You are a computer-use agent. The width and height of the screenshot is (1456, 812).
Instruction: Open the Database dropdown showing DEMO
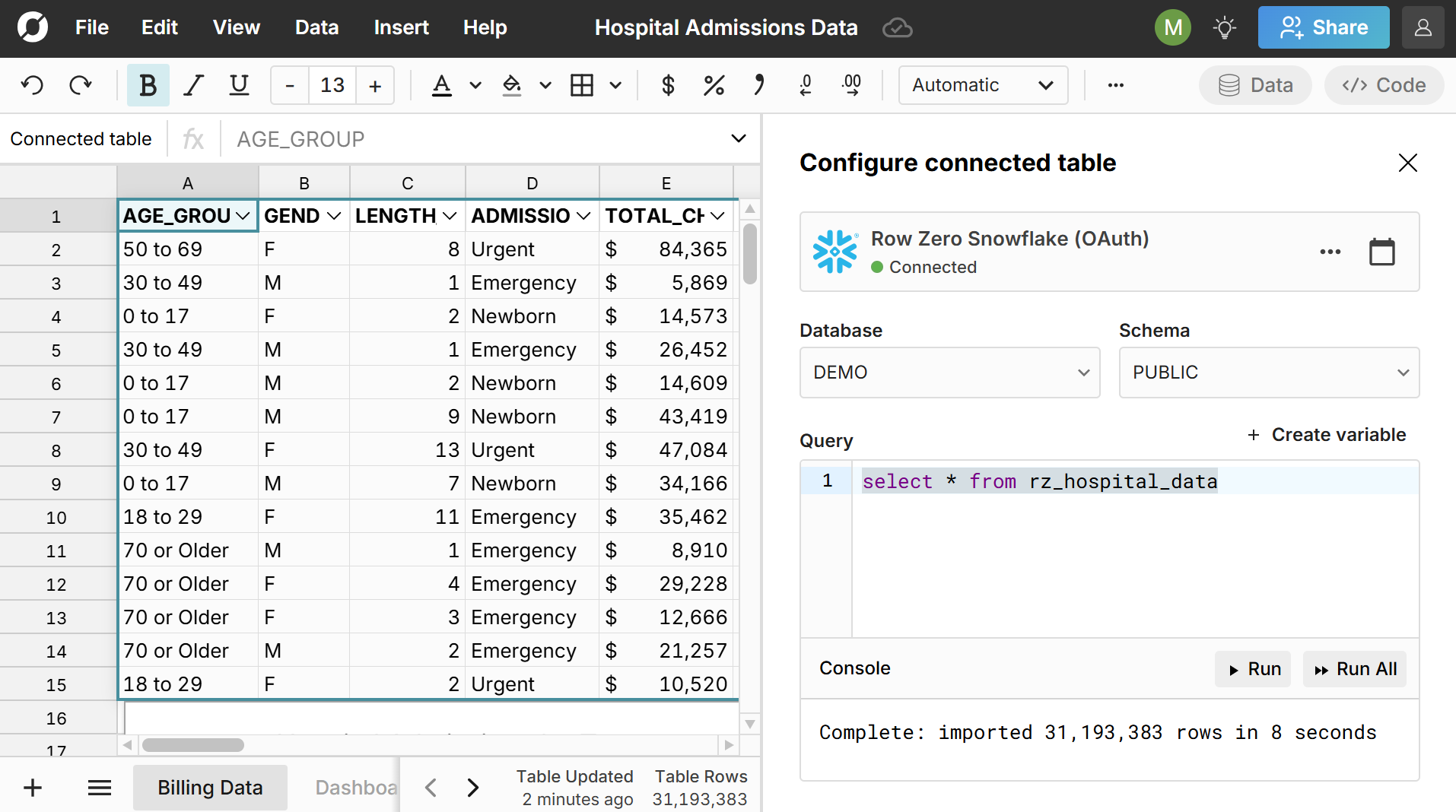[x=948, y=372]
